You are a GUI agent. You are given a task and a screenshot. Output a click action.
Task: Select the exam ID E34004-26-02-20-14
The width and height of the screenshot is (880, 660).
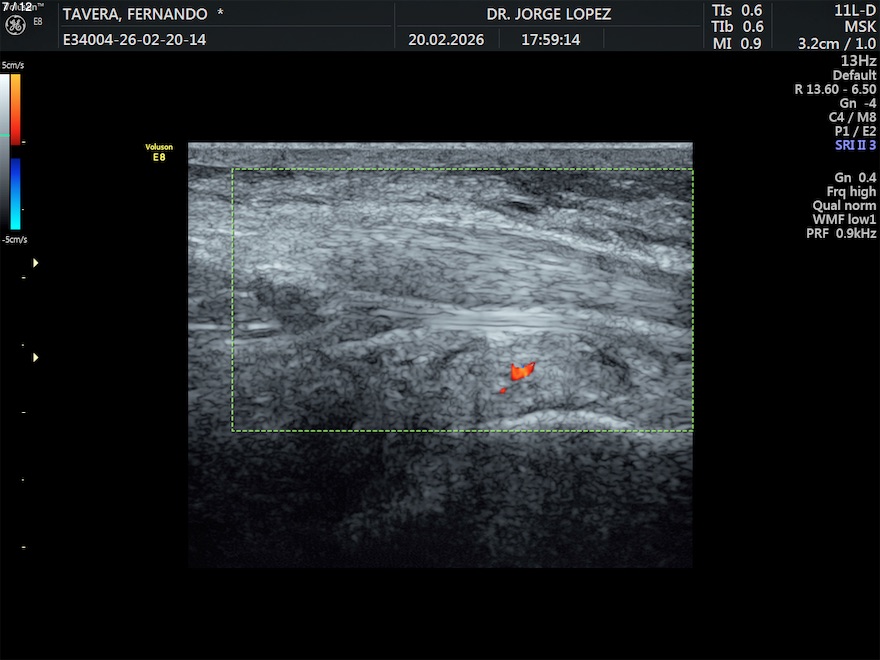pyautogui.click(x=134, y=40)
